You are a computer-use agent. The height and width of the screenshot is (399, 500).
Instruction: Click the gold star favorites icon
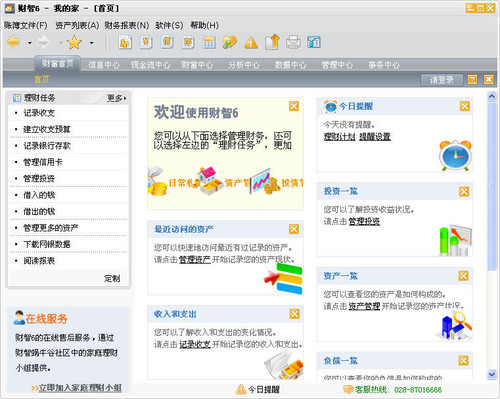click(74, 42)
